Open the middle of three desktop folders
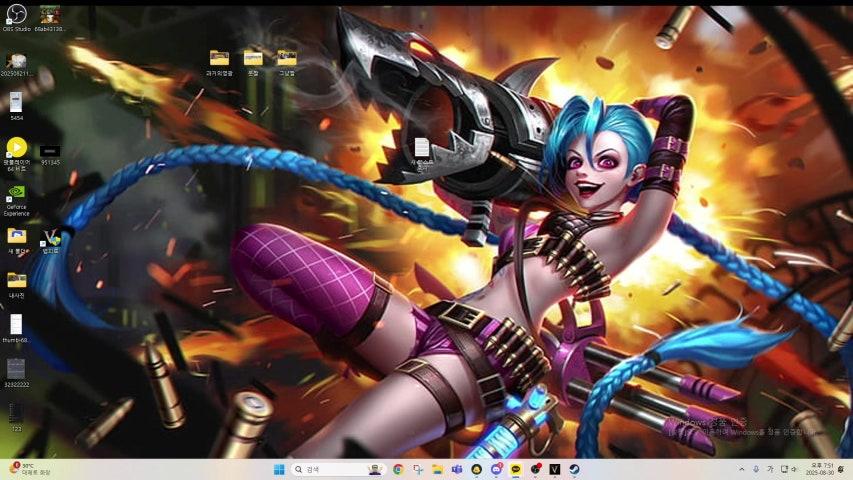The width and height of the screenshot is (853, 480). click(x=253, y=63)
